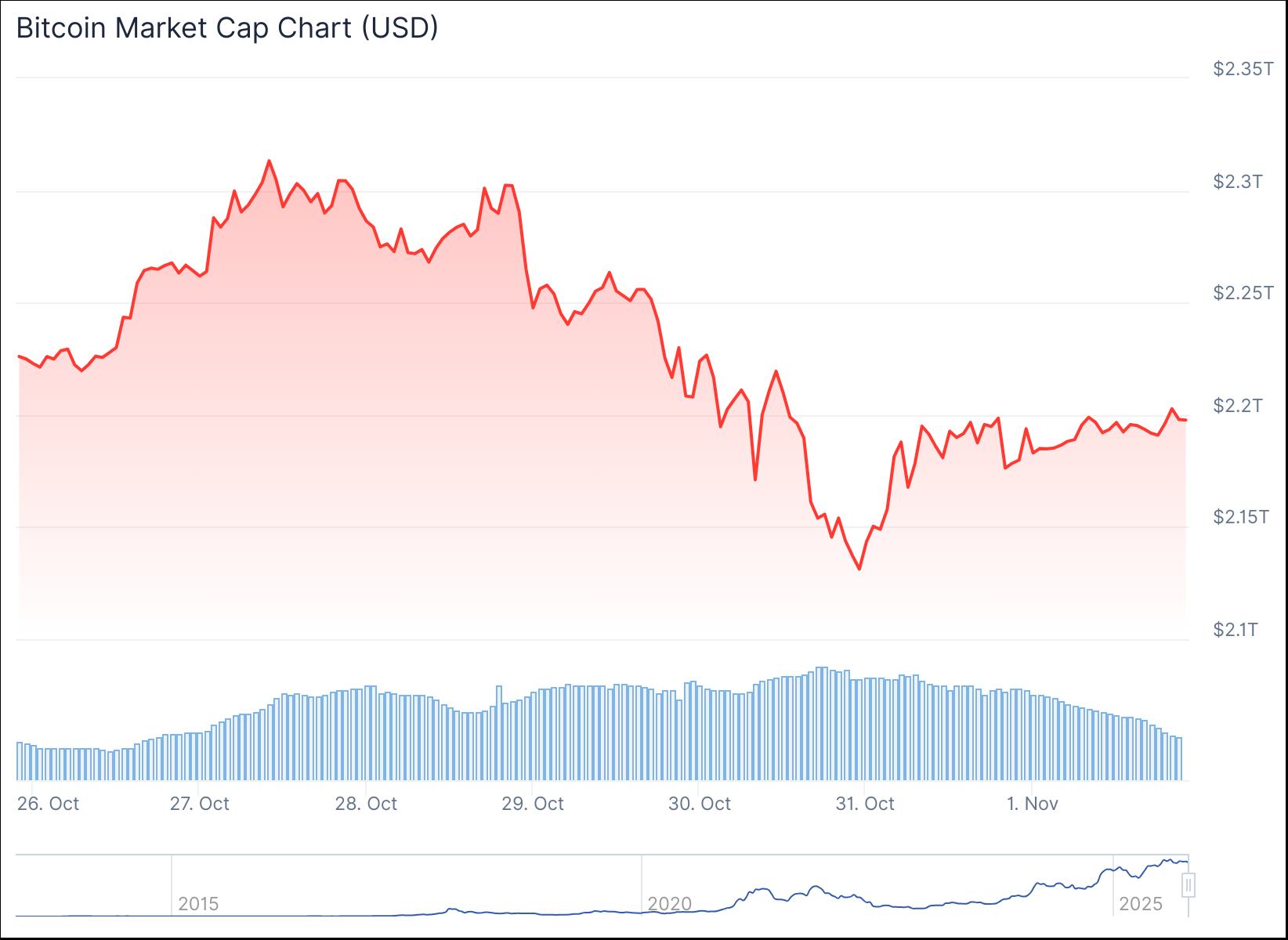Click the 28. Oct date label

pyautogui.click(x=367, y=804)
